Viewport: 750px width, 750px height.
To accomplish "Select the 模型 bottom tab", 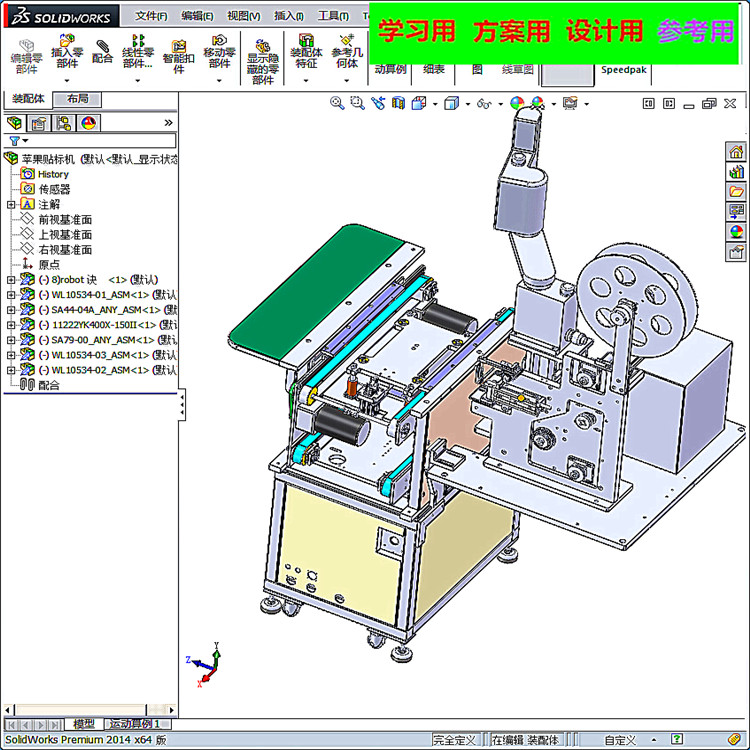I will click(84, 724).
